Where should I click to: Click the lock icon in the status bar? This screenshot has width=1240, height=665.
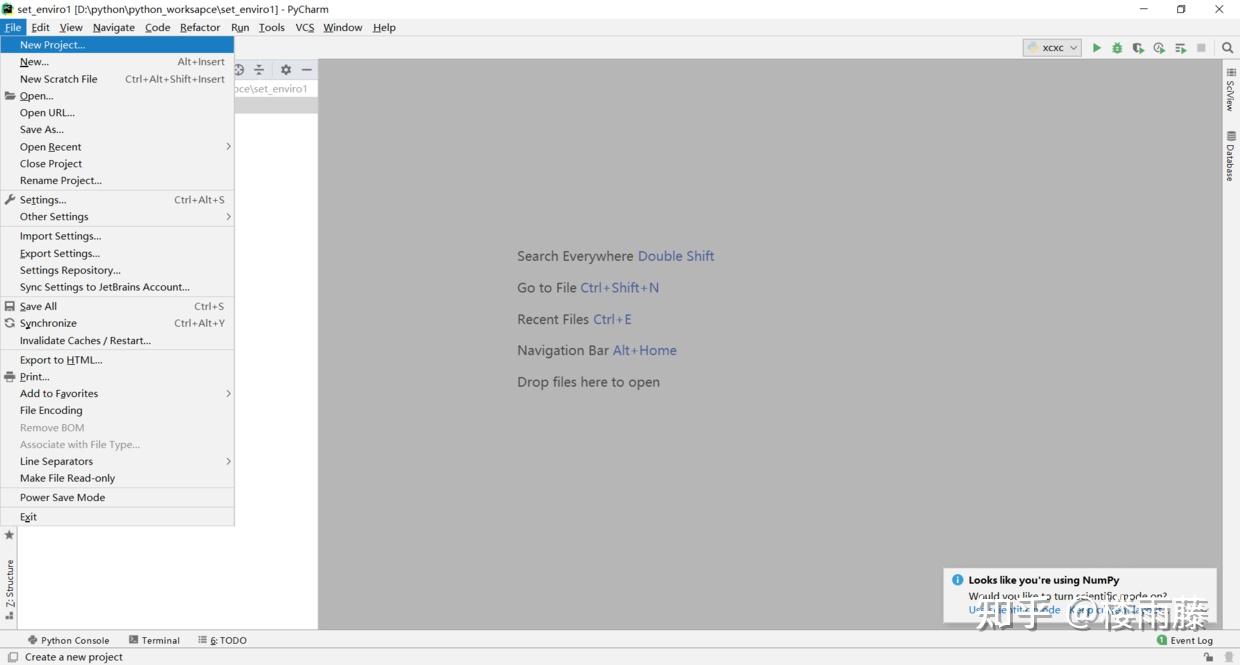pos(1209,657)
